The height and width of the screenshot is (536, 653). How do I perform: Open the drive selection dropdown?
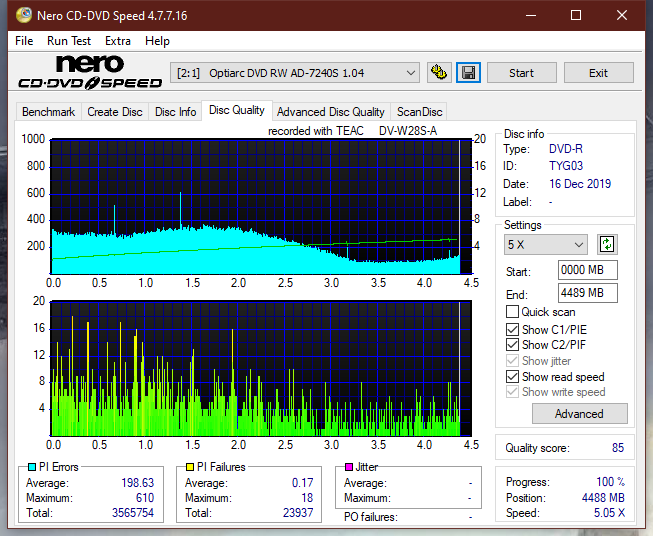coord(295,73)
